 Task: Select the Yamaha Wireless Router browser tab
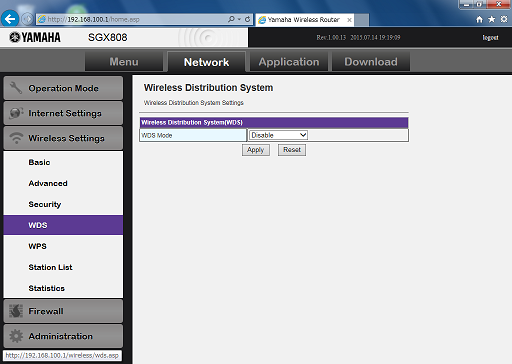point(305,20)
